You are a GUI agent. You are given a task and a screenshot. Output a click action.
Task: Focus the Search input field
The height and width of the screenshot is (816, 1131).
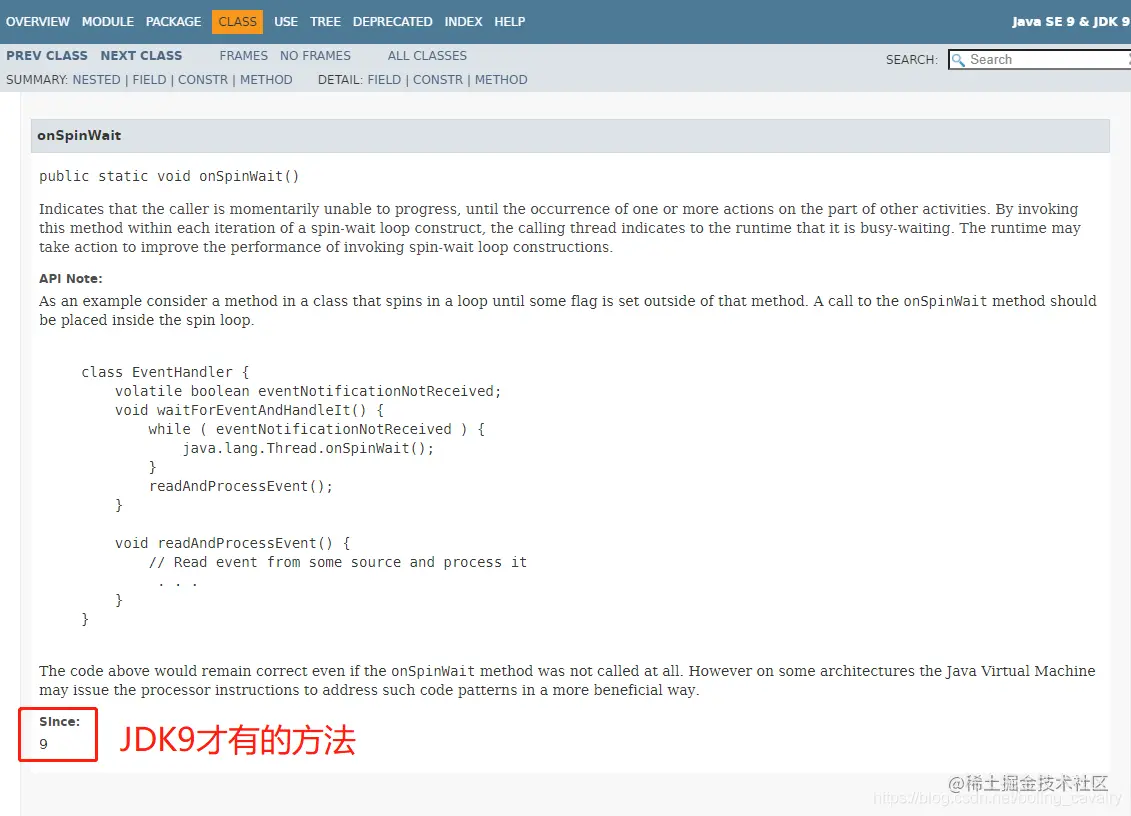1041,60
